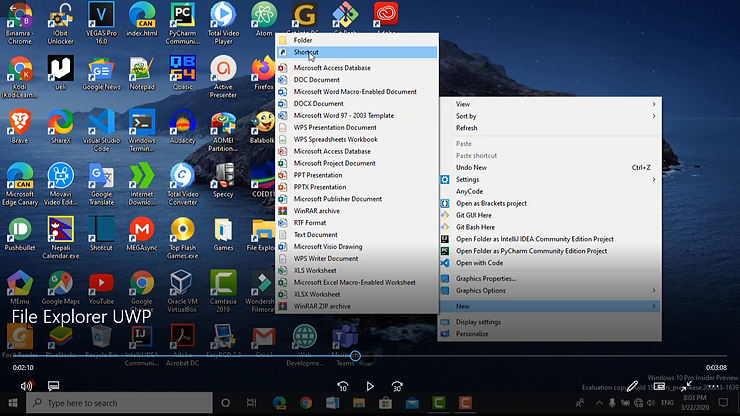Image resolution: width=740 pixels, height=416 pixels.
Task: Expand the Sort by submenu arrow
Action: coord(654,116)
